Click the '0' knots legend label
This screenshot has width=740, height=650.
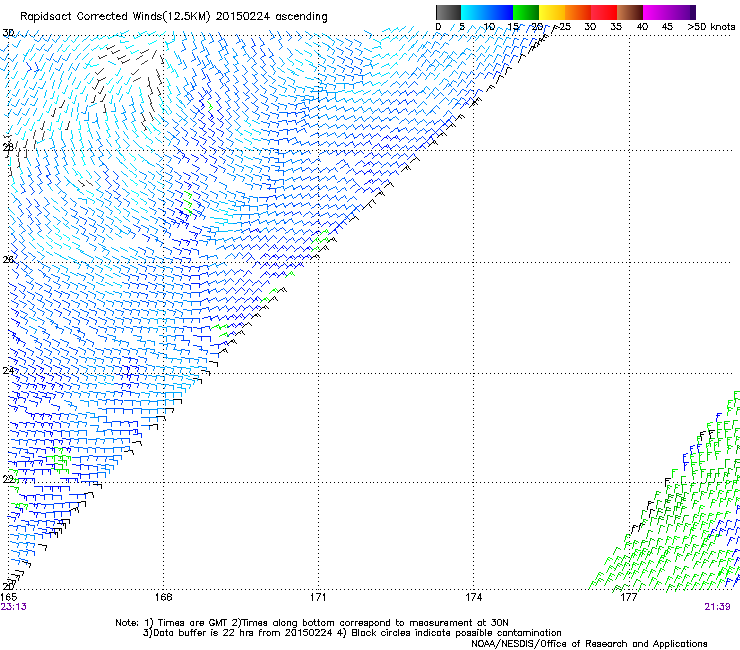438,27
